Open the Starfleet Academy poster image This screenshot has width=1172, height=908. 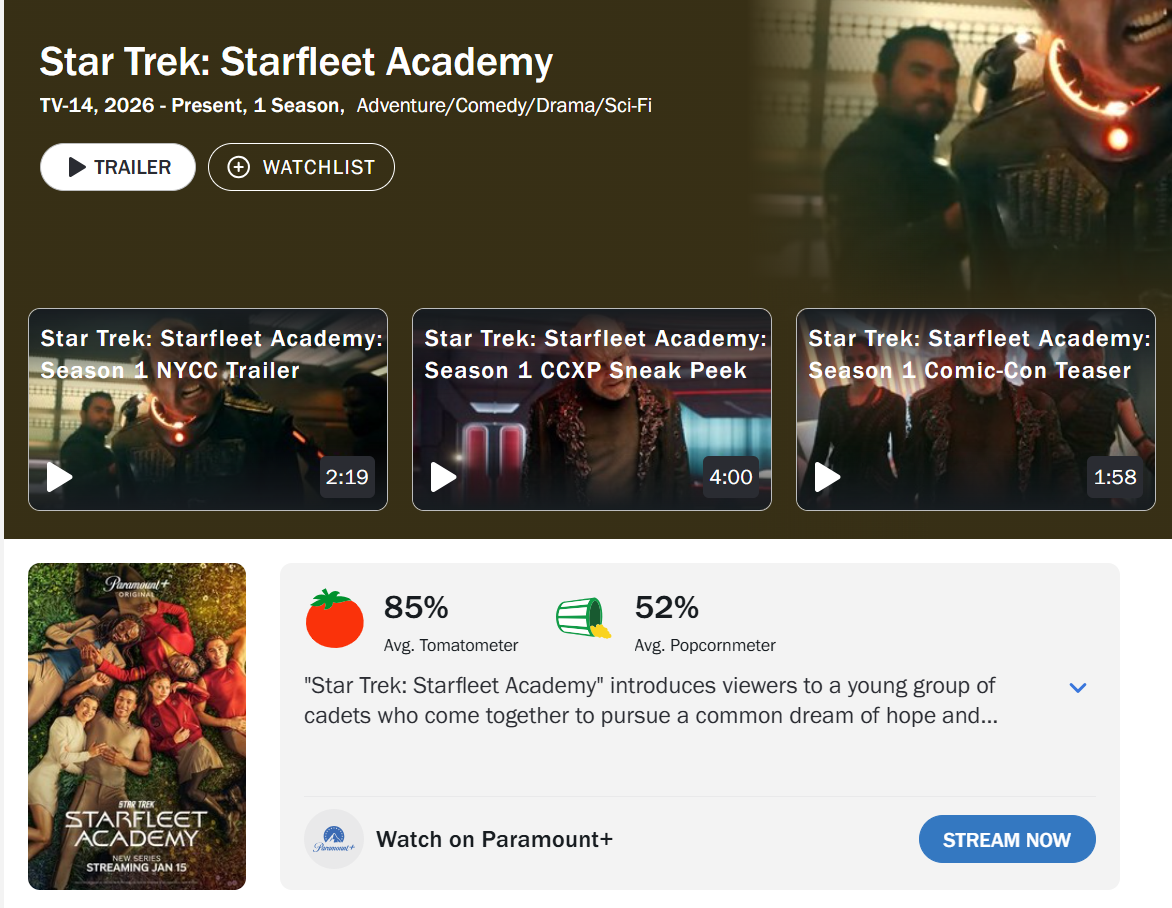coord(137,726)
